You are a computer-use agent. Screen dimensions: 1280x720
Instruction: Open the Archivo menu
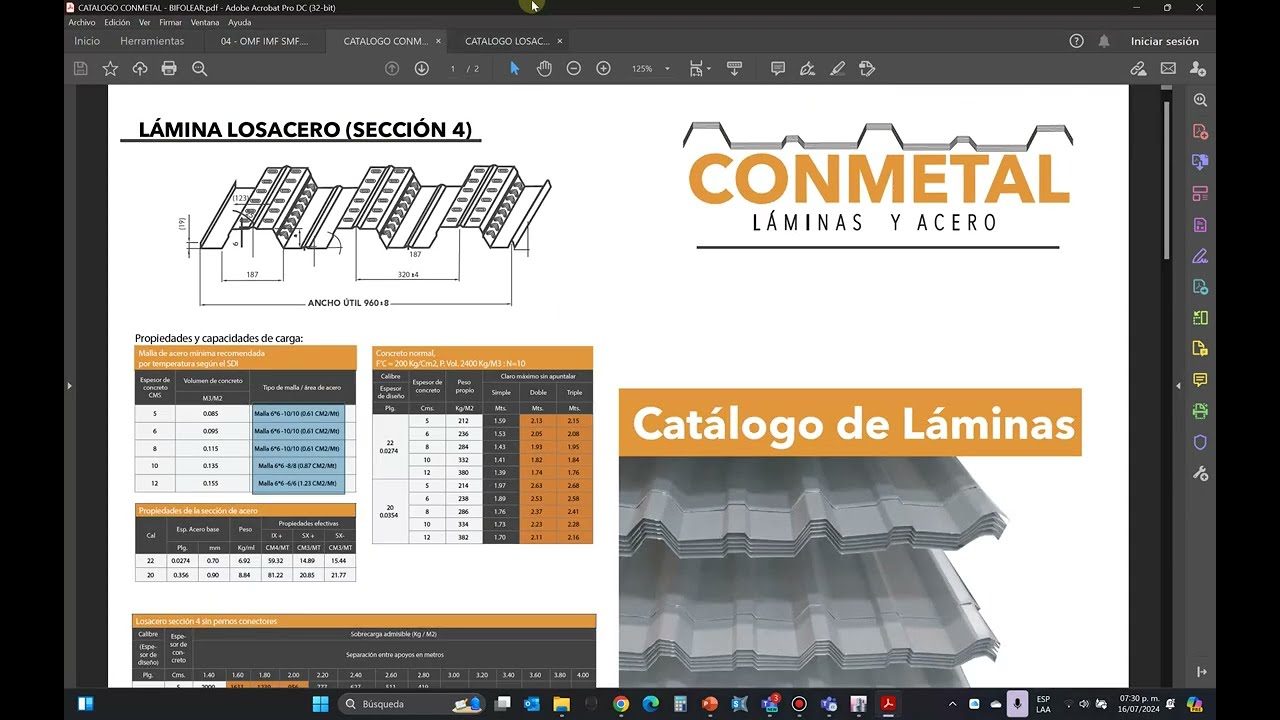(x=82, y=22)
